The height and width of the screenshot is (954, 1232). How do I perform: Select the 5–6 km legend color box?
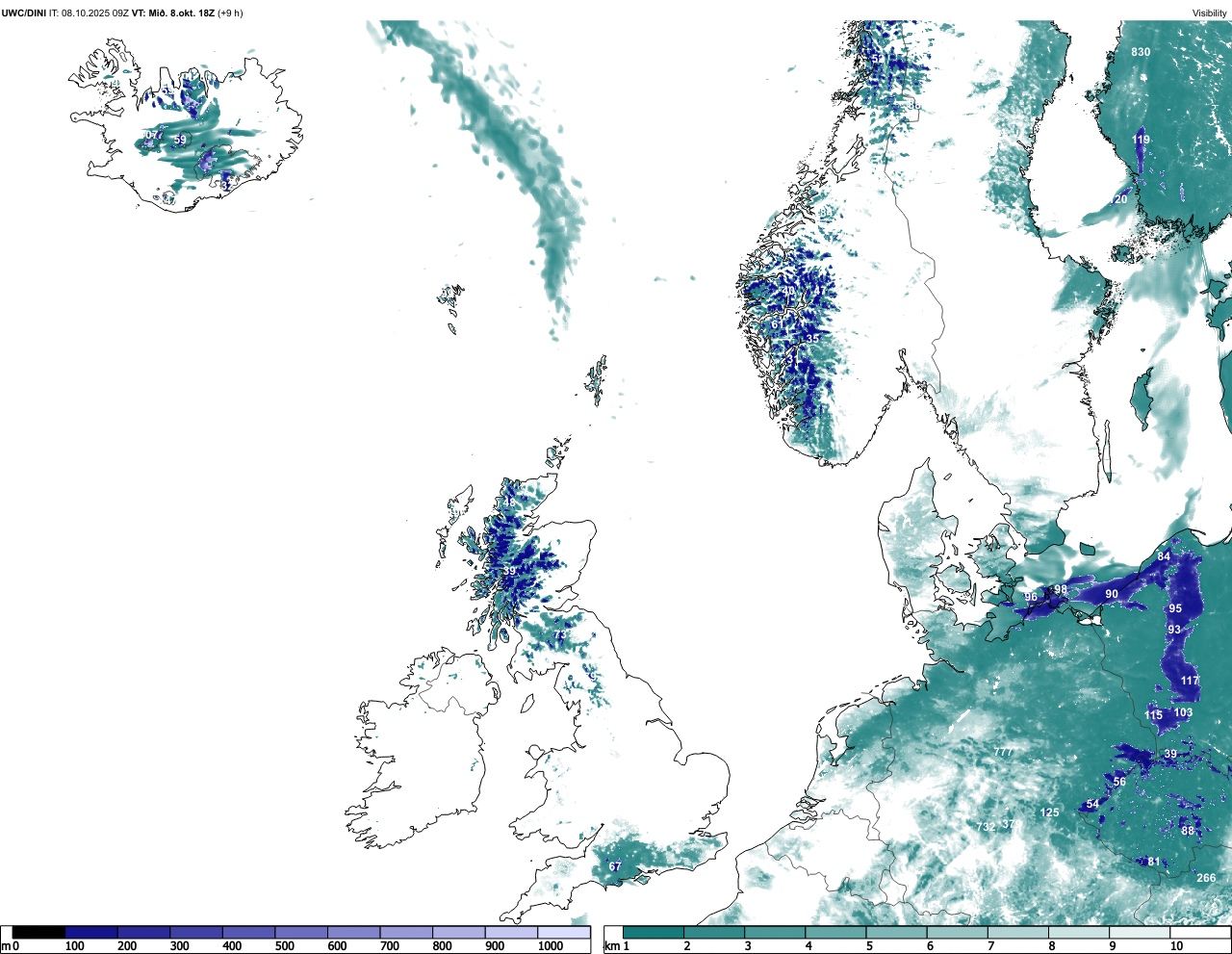pyautogui.click(x=897, y=932)
